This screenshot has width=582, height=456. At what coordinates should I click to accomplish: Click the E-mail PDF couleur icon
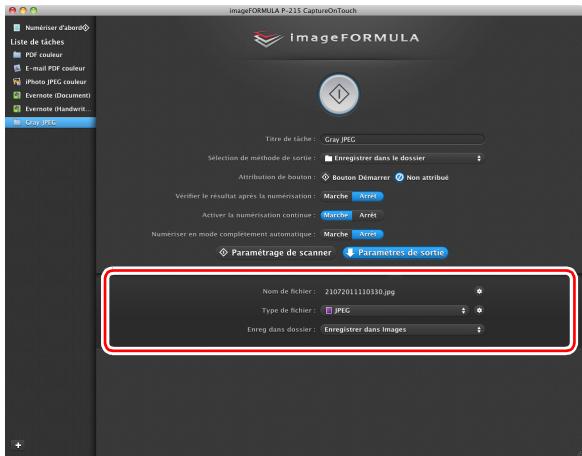point(17,68)
